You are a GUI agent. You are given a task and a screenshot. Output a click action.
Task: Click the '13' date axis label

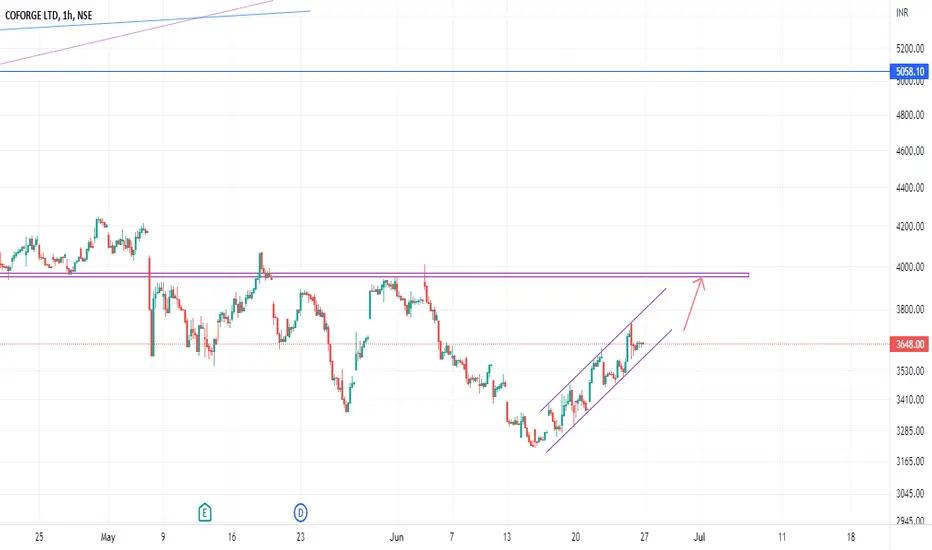pos(506,537)
